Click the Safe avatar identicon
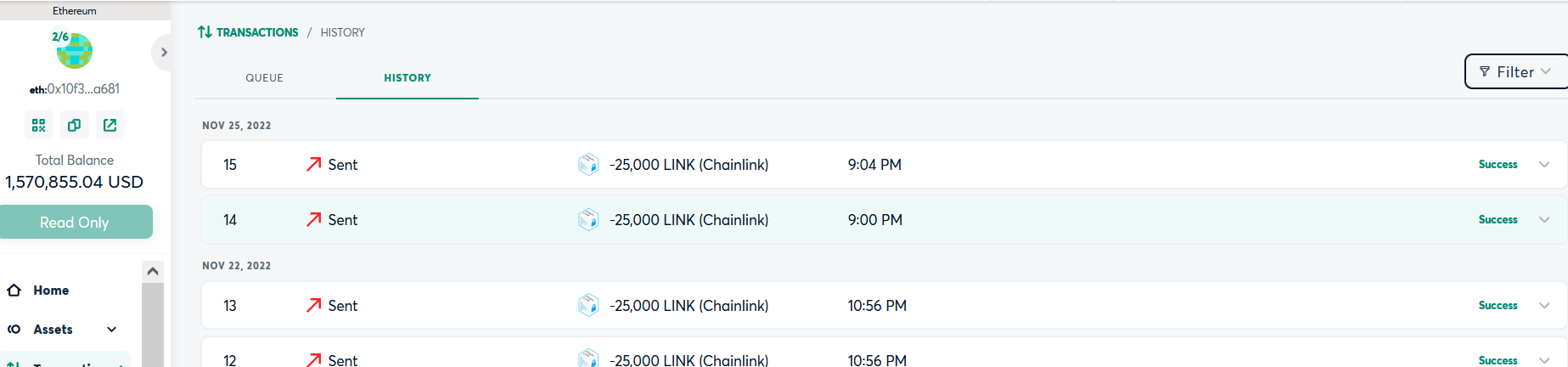The width and height of the screenshot is (1568, 367). click(x=75, y=51)
